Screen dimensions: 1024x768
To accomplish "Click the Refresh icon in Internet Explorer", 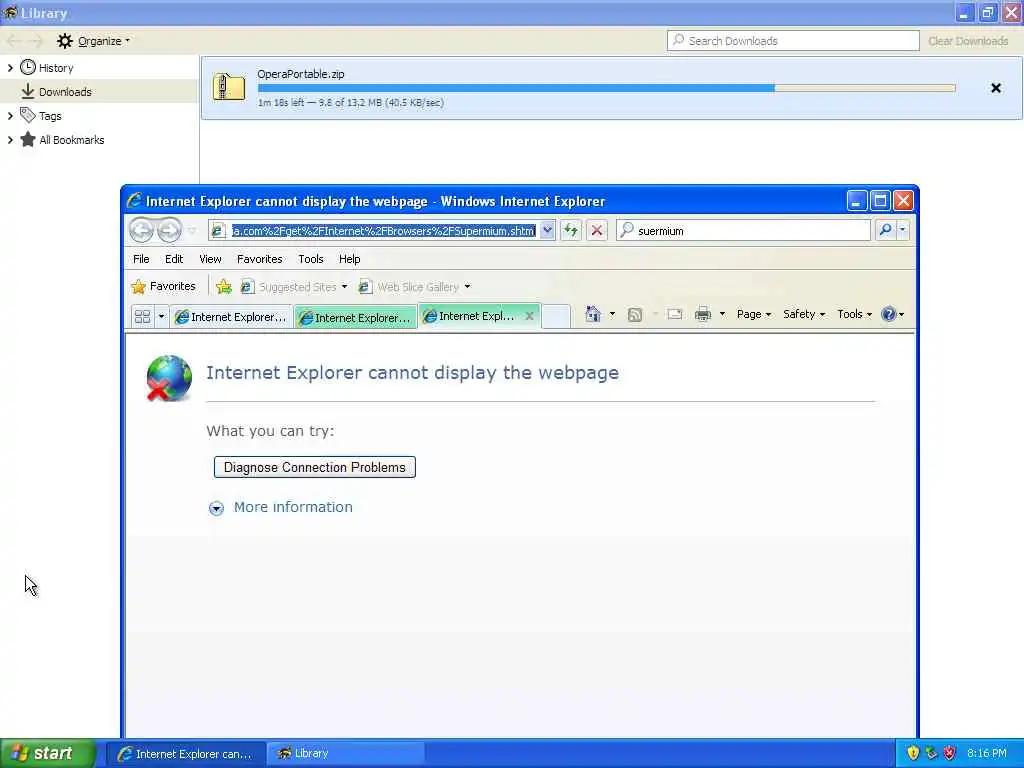I will click(571, 231).
